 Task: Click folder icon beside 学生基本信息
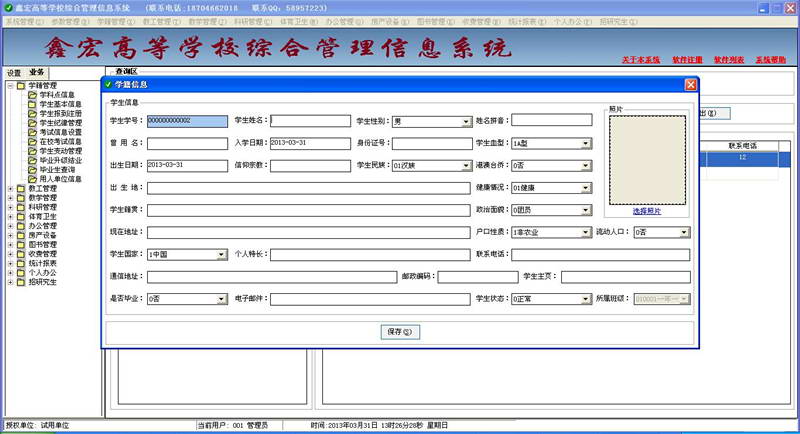coord(32,104)
